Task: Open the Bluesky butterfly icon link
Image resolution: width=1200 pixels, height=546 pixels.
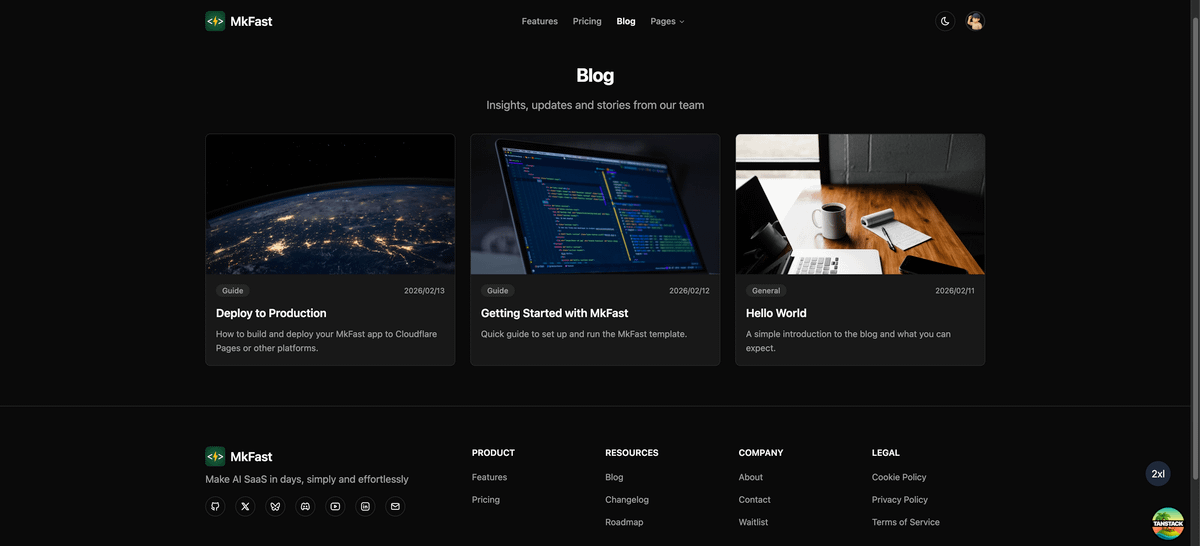Action: (x=275, y=506)
